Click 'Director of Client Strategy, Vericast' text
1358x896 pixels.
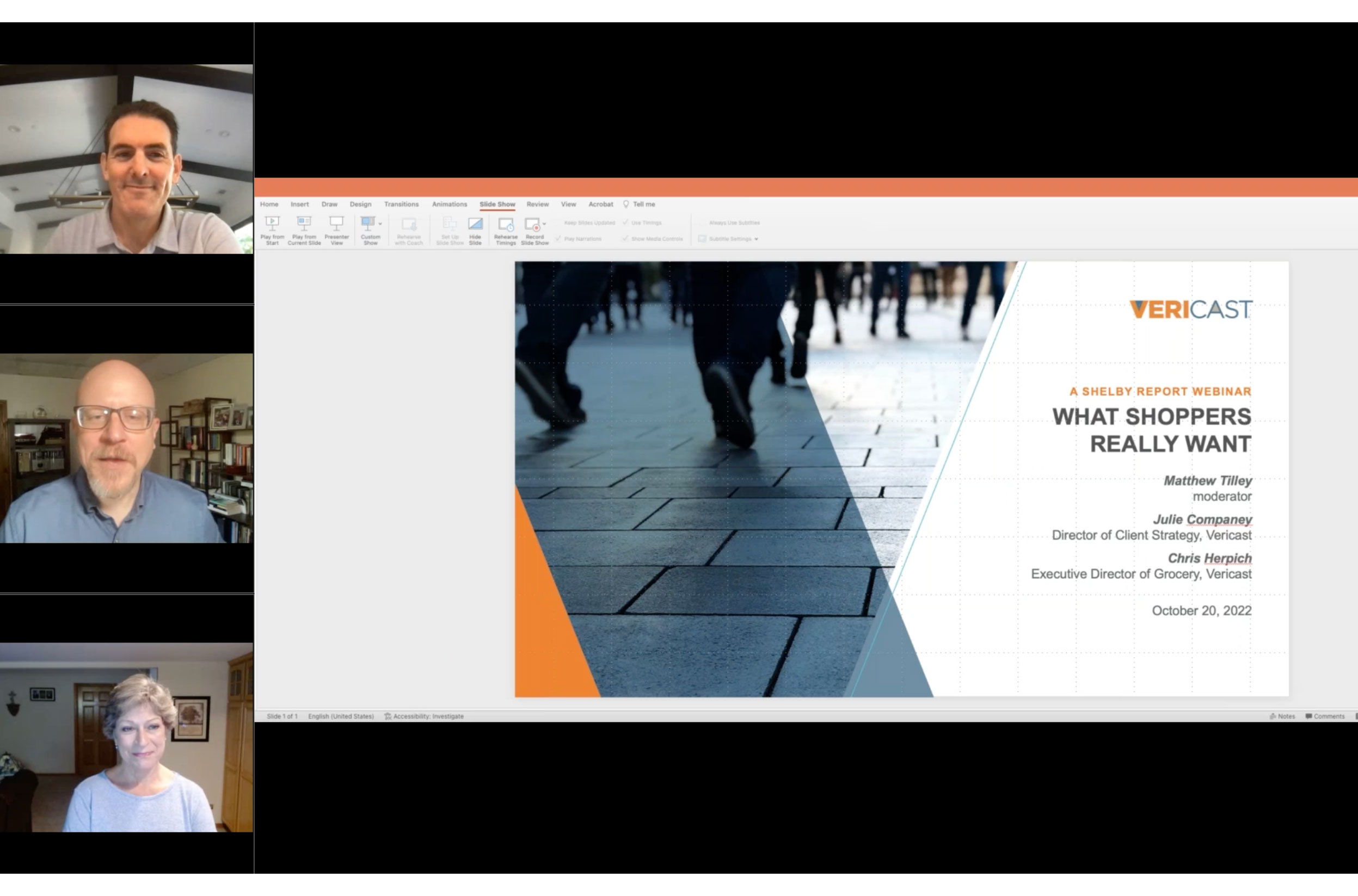[1152, 535]
